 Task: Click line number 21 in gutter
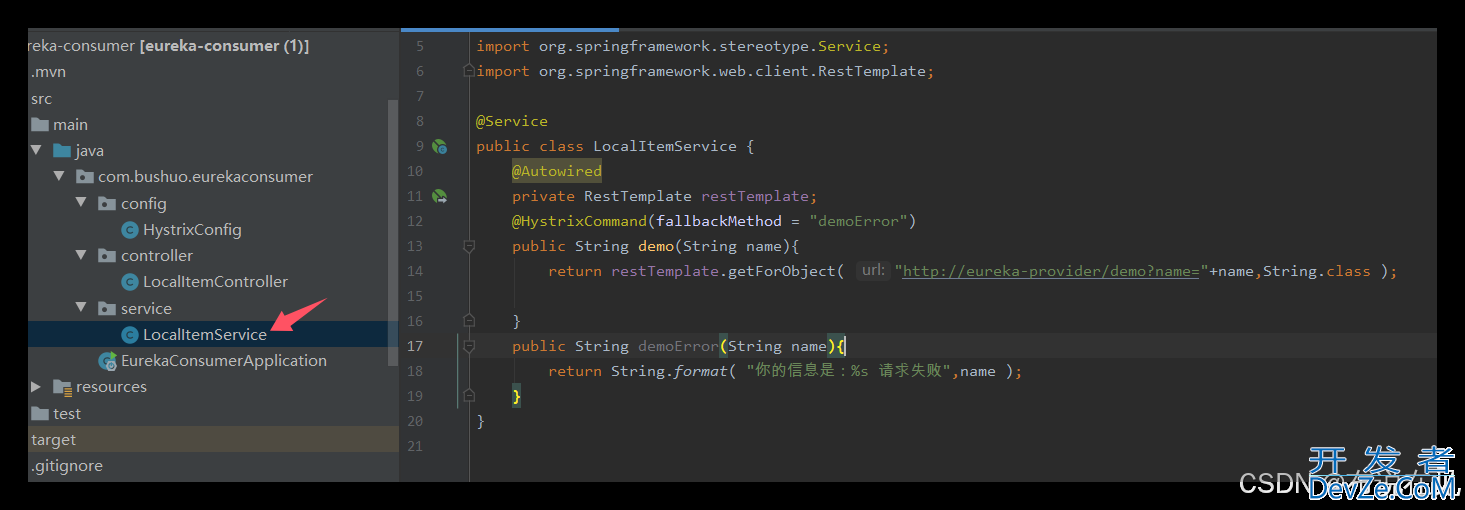[415, 446]
